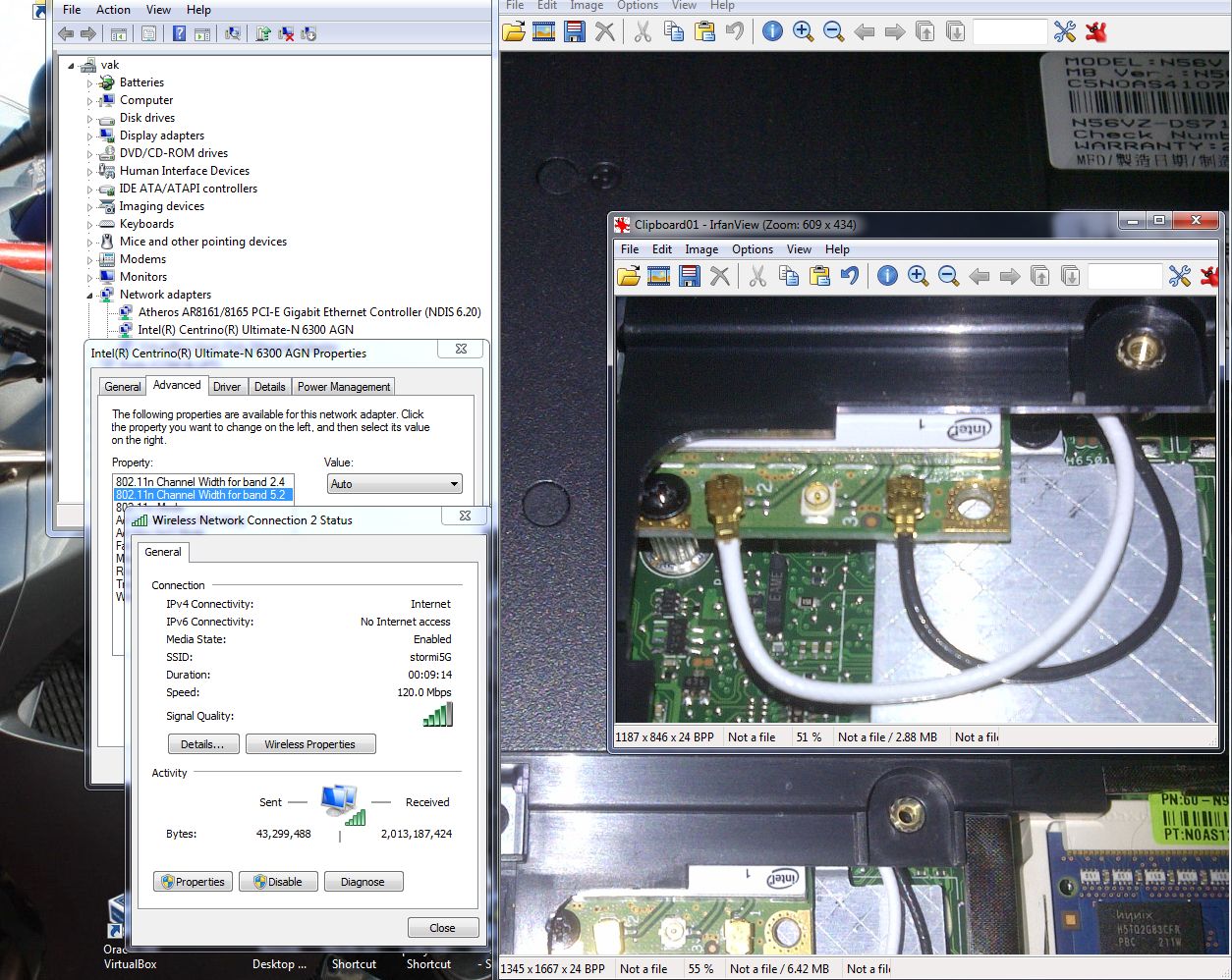Image resolution: width=1232 pixels, height=980 pixels.
Task: Click Scan for hardware changes icon
Action: [x=233, y=33]
